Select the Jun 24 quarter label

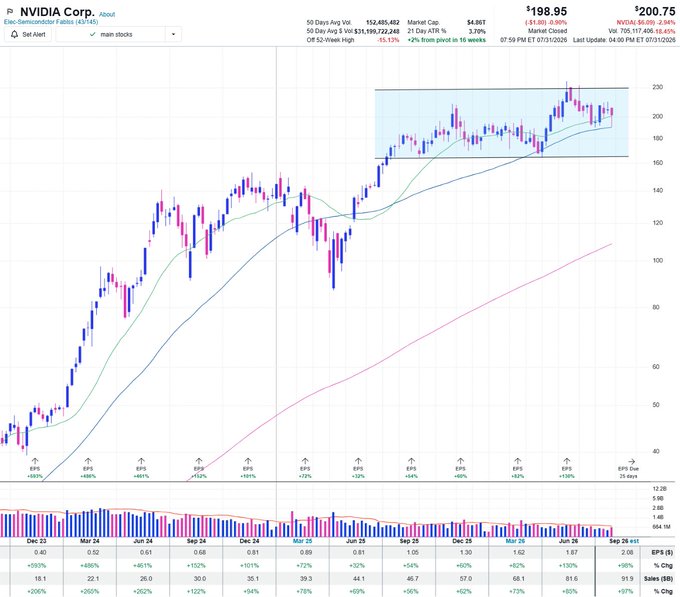143,541
